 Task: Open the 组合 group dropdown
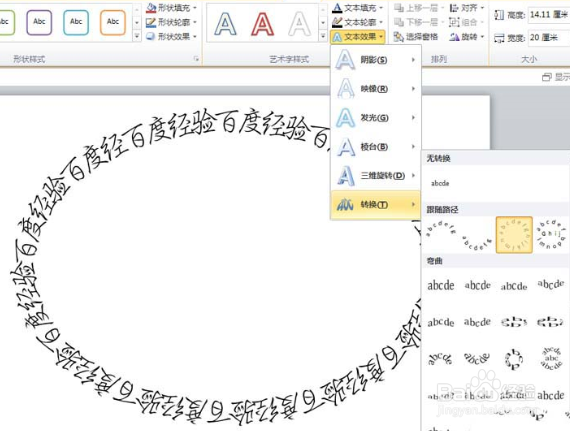[467, 22]
